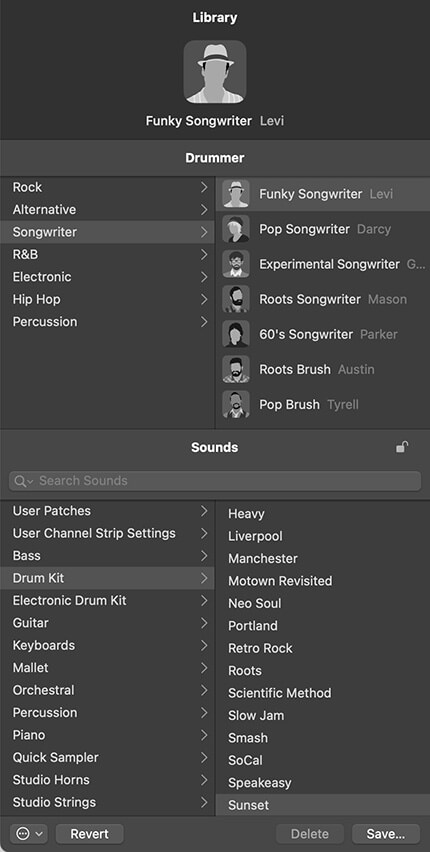Open the search filter magnifier dropdown
The height and width of the screenshot is (852, 430).
point(24,481)
